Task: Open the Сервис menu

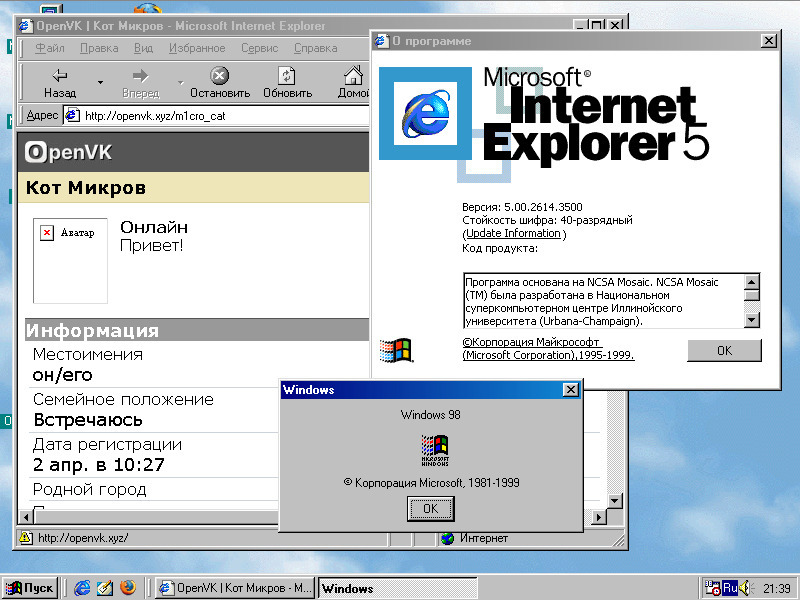Action: pos(260,48)
